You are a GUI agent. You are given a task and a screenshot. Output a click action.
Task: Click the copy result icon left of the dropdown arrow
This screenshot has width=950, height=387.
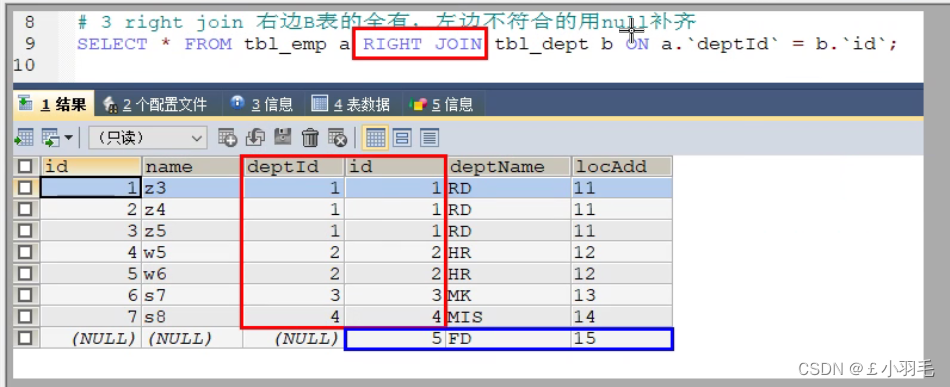pyautogui.click(x=51, y=138)
